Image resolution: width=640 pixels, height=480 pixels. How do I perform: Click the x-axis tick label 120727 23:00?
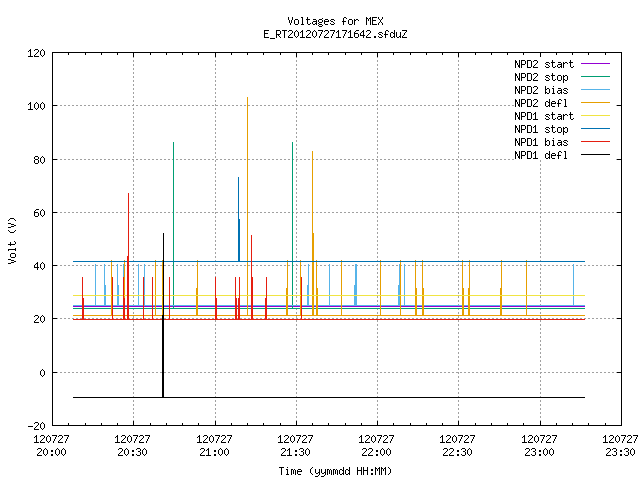pyautogui.click(x=539, y=446)
